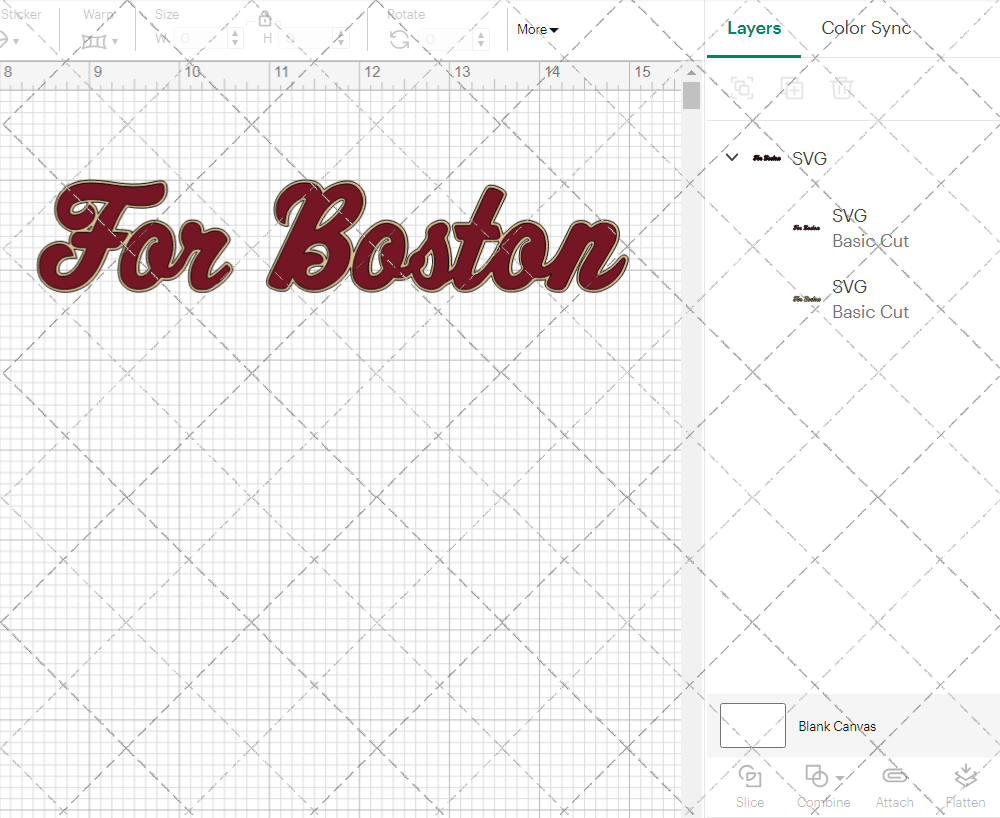Image resolution: width=1000 pixels, height=818 pixels.
Task: Click the rotate stepper arrows
Action: (x=482, y=39)
